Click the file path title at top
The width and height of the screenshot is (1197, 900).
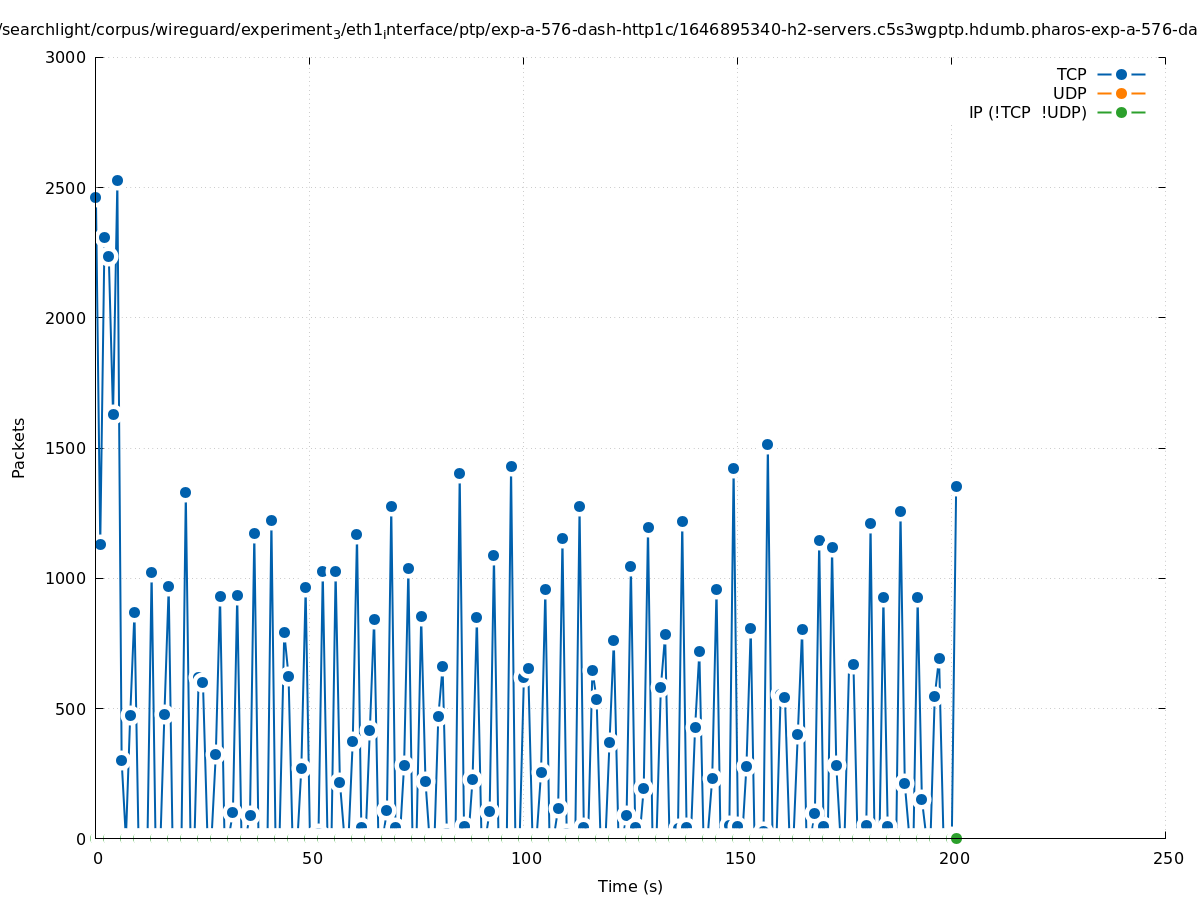pyautogui.click(x=598, y=30)
